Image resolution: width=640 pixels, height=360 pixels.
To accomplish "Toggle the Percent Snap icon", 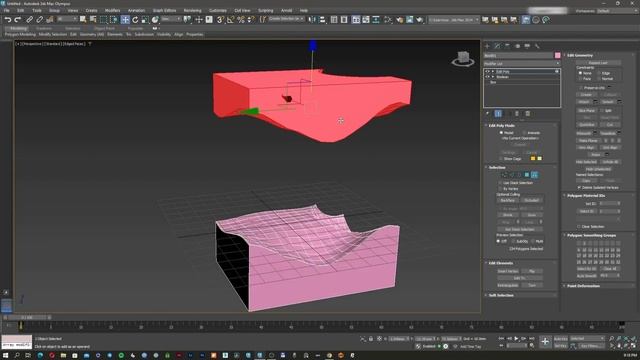I will 241,20.
